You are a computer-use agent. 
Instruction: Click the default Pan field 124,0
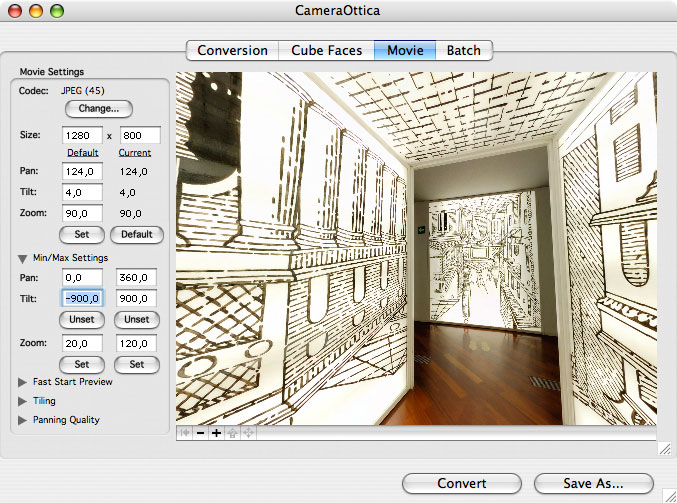[82, 171]
